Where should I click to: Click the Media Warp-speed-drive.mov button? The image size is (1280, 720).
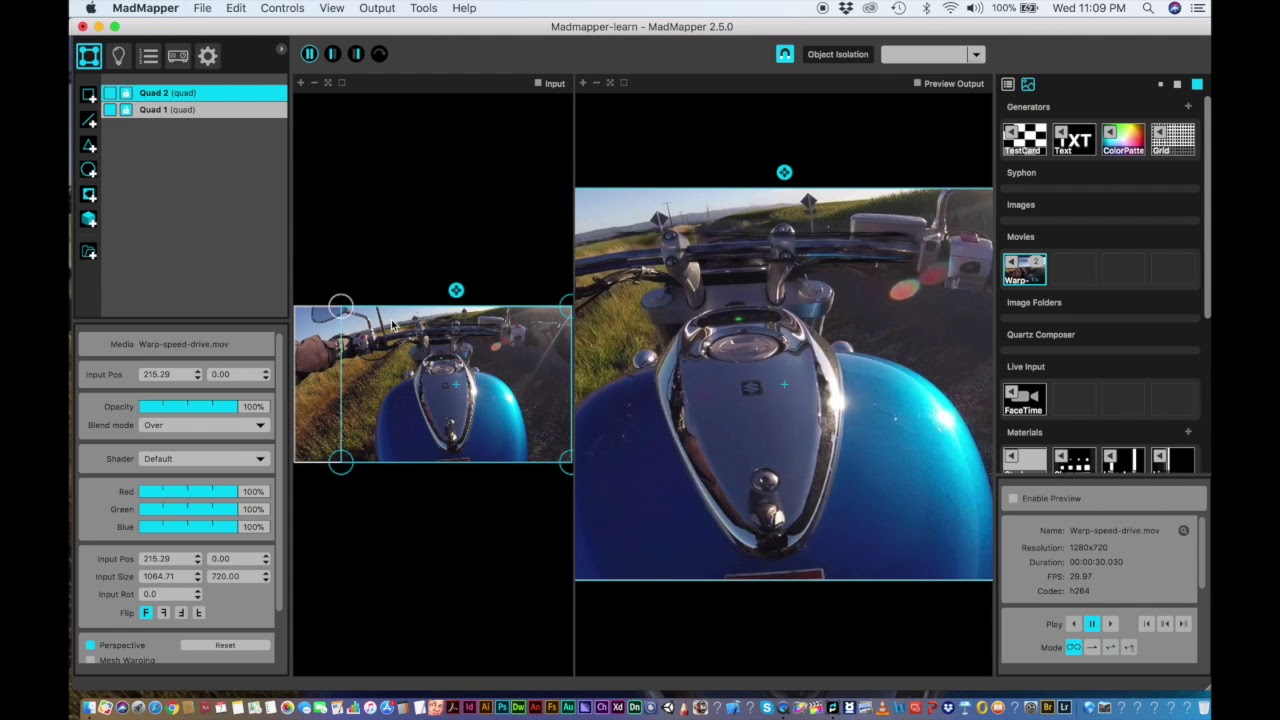coord(177,344)
